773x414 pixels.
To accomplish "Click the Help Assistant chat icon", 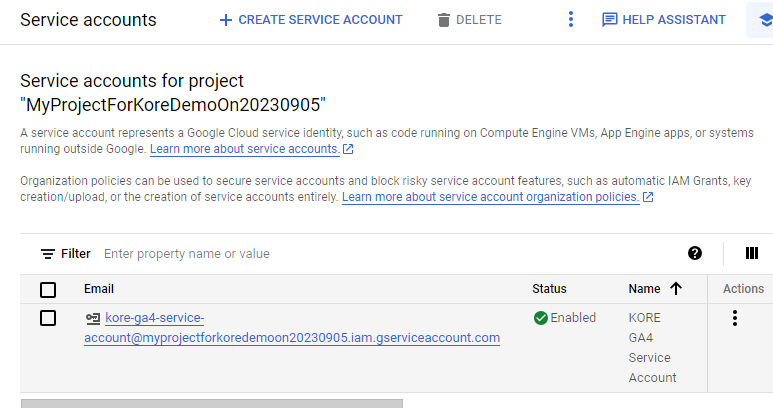I will tap(609, 20).
